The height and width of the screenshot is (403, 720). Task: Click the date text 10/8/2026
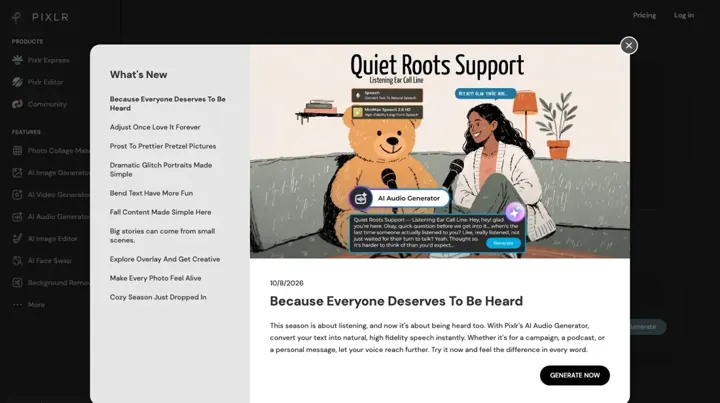(287, 283)
